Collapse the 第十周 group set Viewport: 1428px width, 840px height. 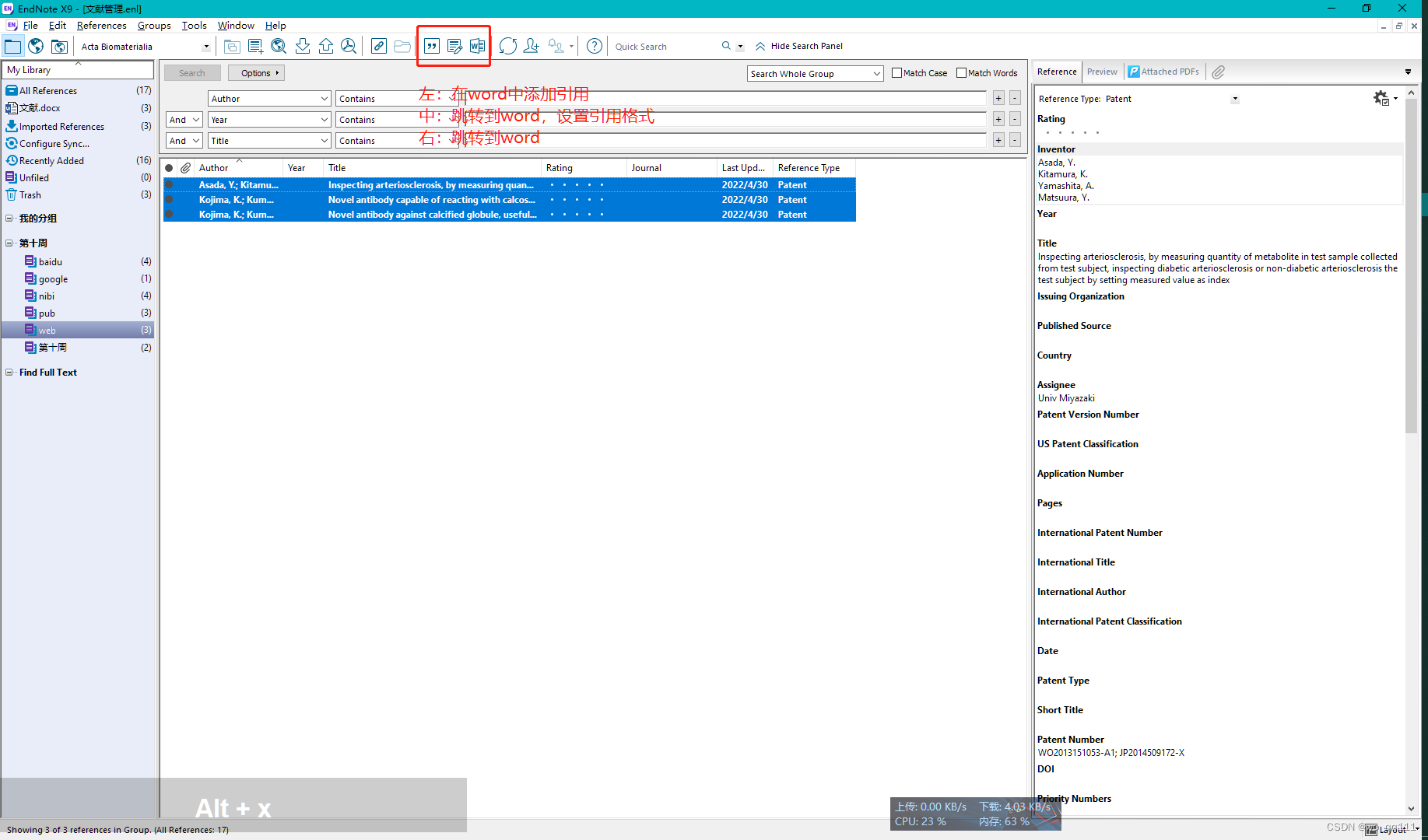pyautogui.click(x=9, y=243)
